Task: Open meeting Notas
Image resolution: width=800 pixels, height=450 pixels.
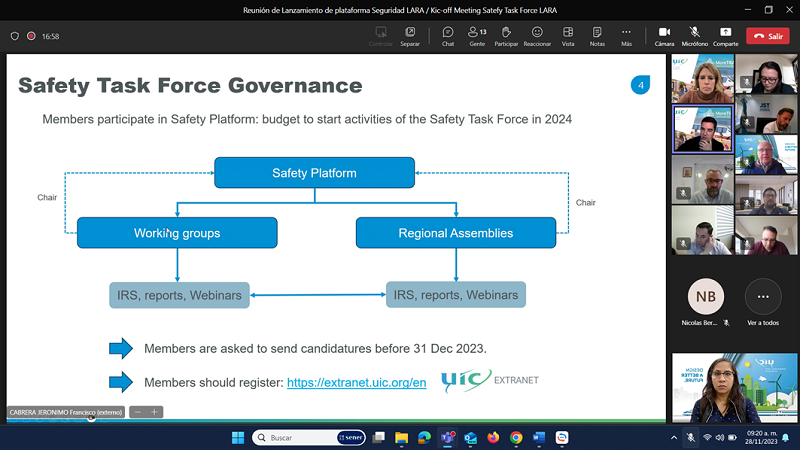Action: (x=597, y=36)
